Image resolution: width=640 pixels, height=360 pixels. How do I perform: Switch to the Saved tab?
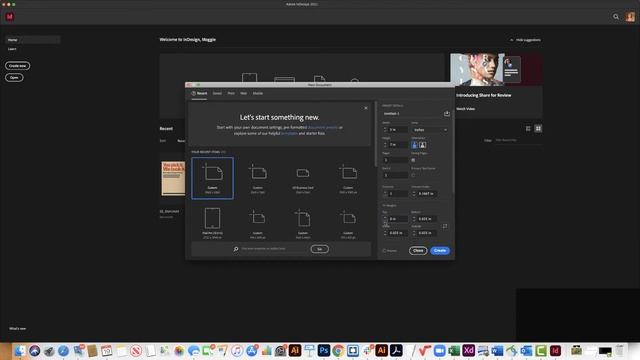[x=217, y=93]
